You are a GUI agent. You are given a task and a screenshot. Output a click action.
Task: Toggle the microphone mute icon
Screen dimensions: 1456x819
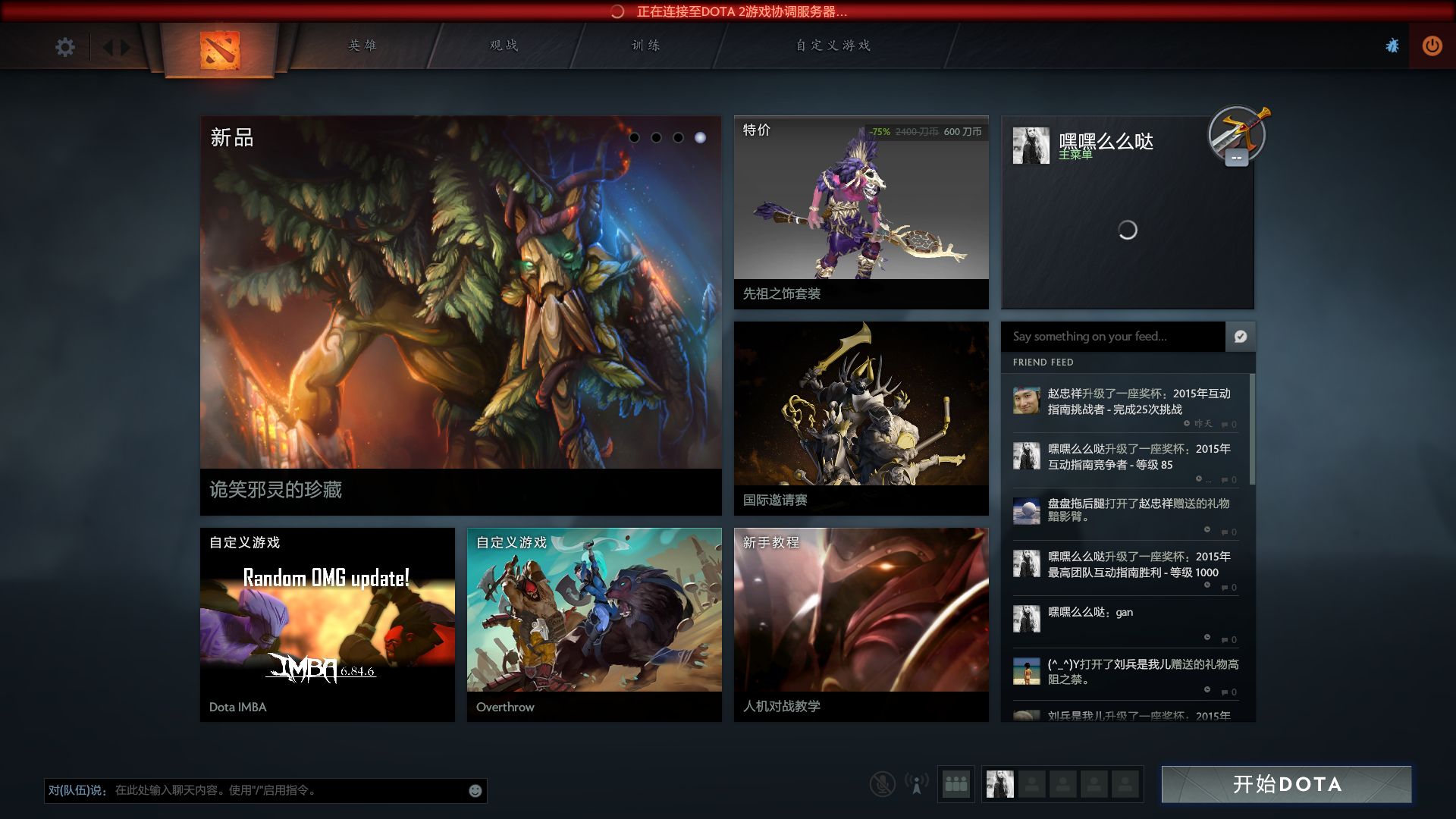pos(882,784)
